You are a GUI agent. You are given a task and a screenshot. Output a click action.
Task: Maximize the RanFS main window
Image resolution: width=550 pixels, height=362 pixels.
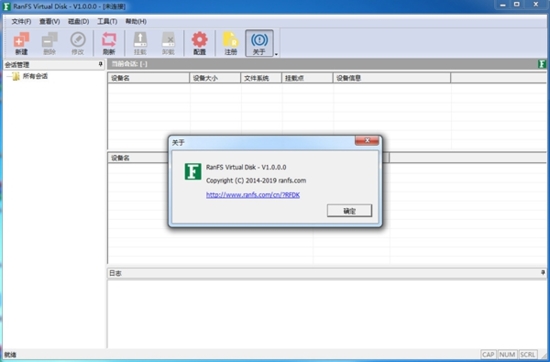[x=517, y=5]
